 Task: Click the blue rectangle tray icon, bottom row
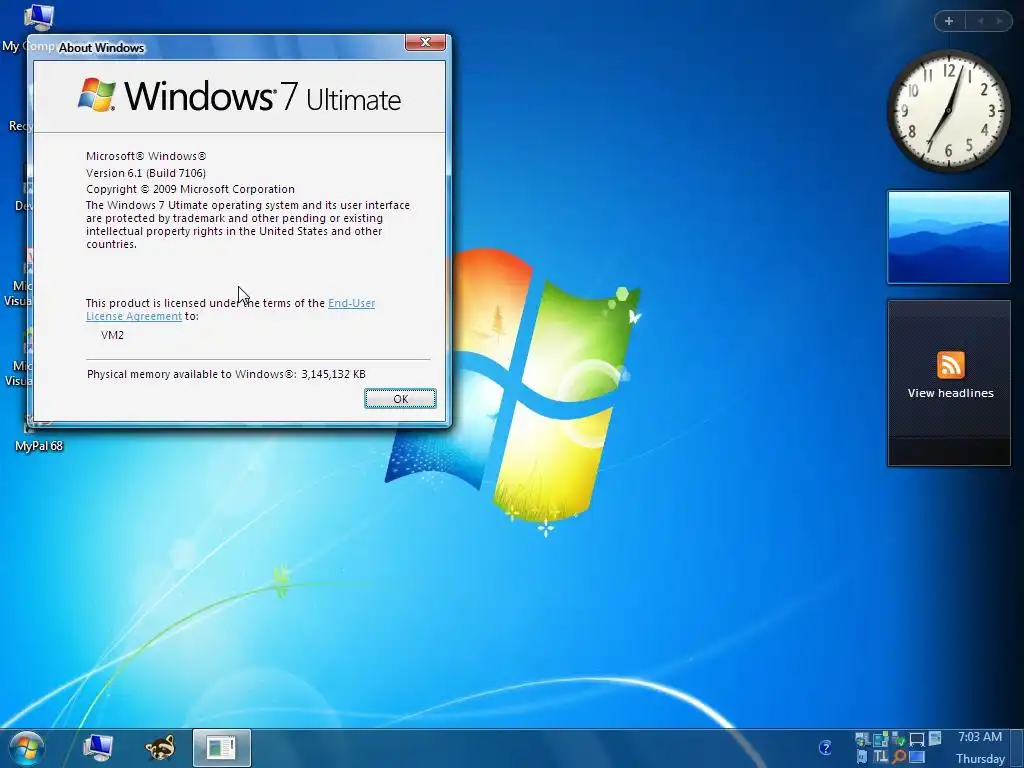917,758
